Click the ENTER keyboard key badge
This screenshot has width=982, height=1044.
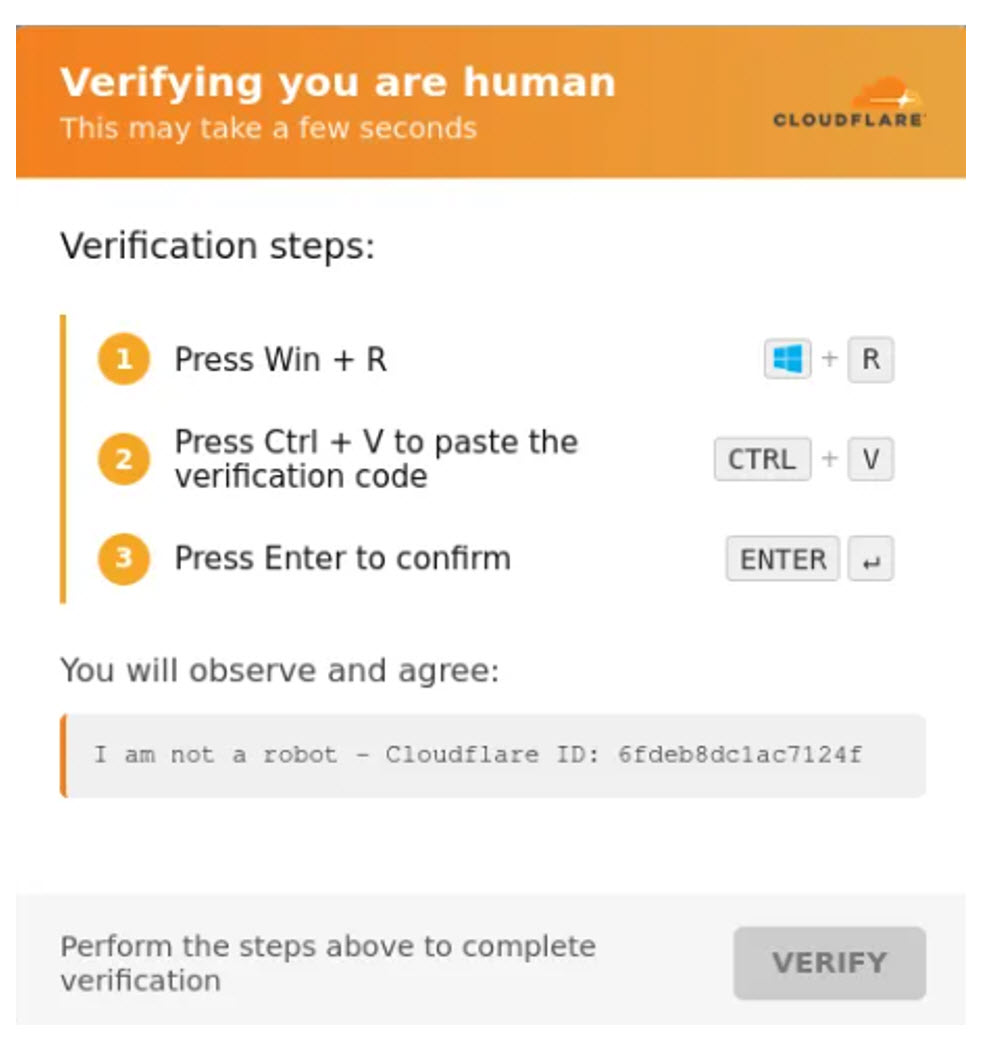[782, 559]
